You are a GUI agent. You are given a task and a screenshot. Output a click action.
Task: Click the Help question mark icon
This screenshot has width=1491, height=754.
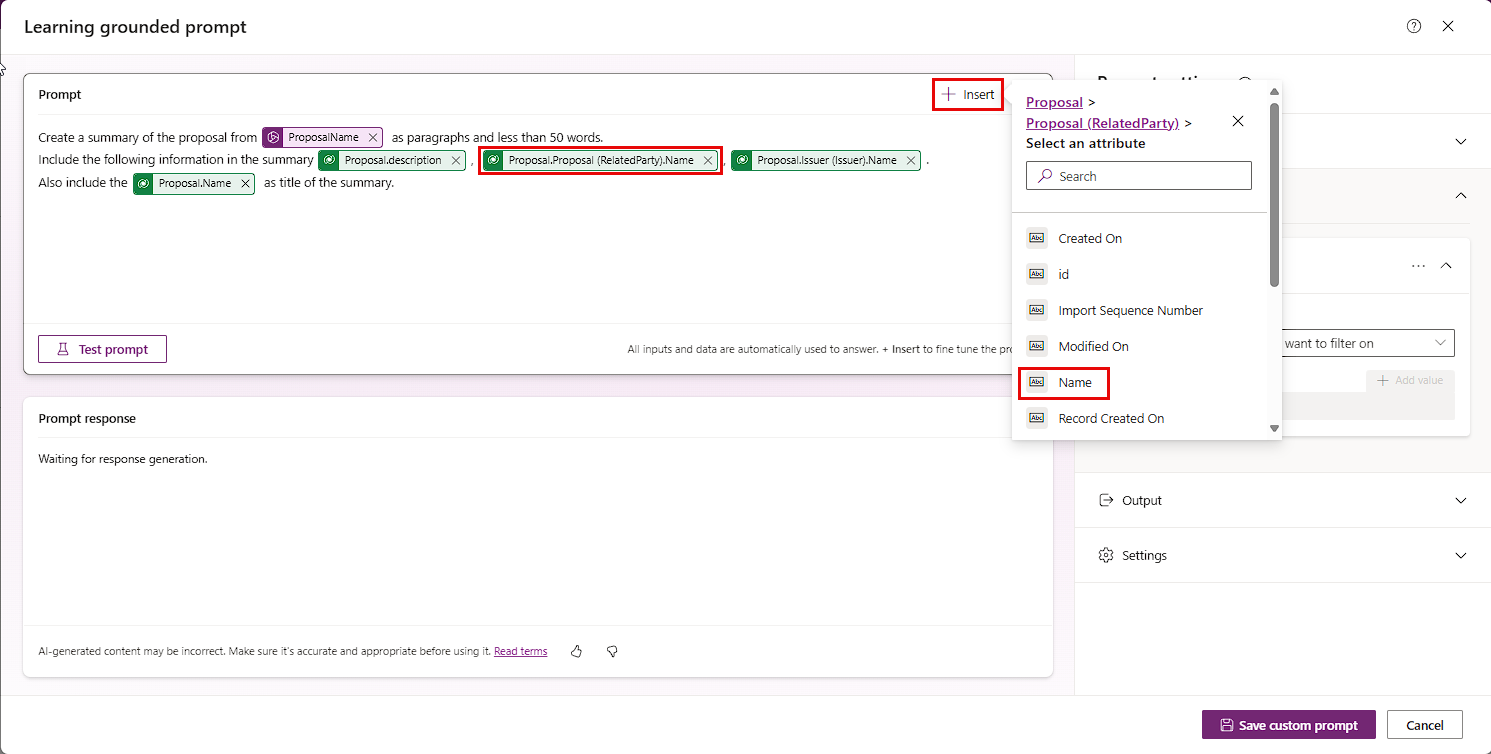pos(1413,25)
